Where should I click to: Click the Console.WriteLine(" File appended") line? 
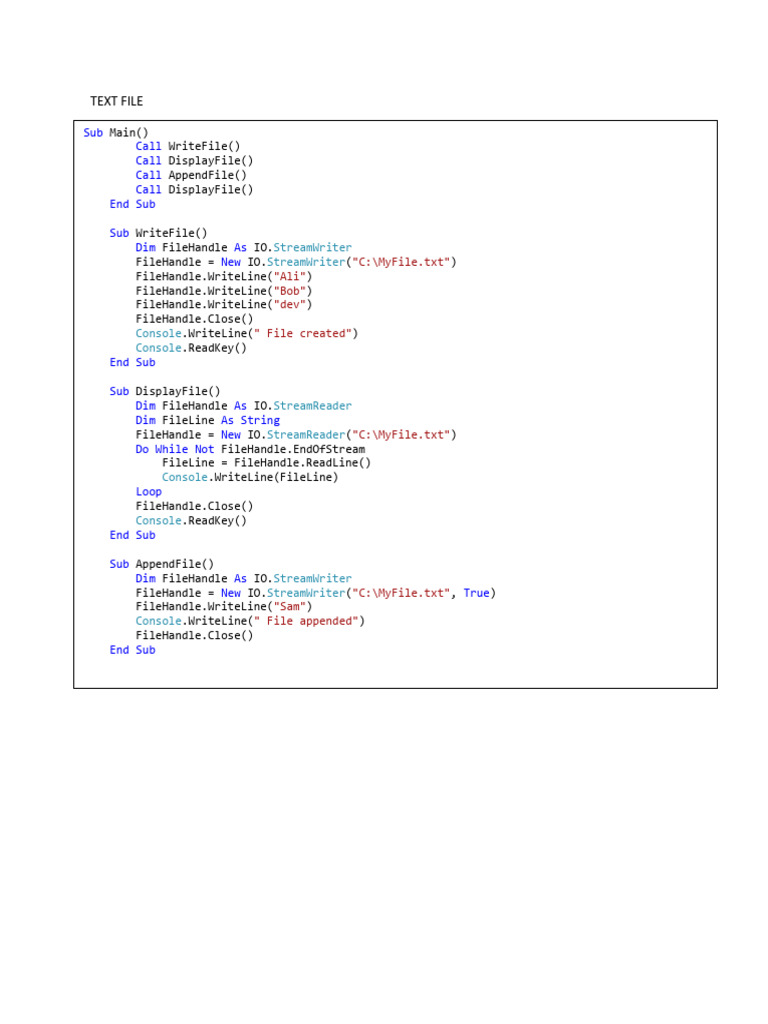249,621
